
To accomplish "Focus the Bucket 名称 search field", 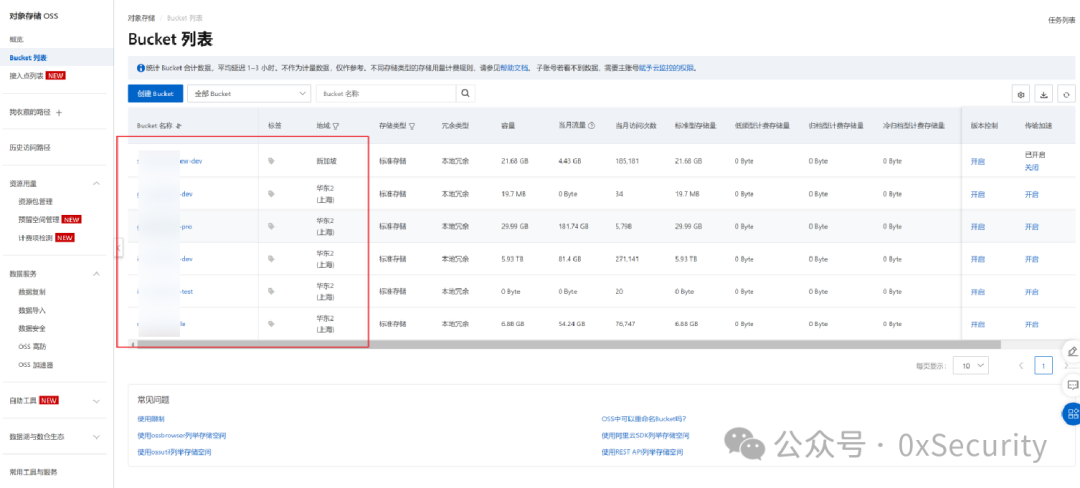I will click(386, 94).
